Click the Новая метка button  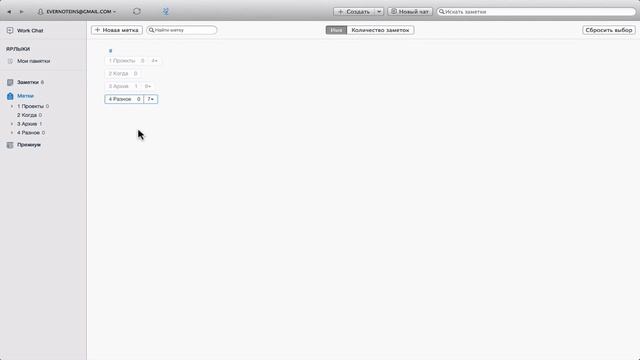(117, 30)
